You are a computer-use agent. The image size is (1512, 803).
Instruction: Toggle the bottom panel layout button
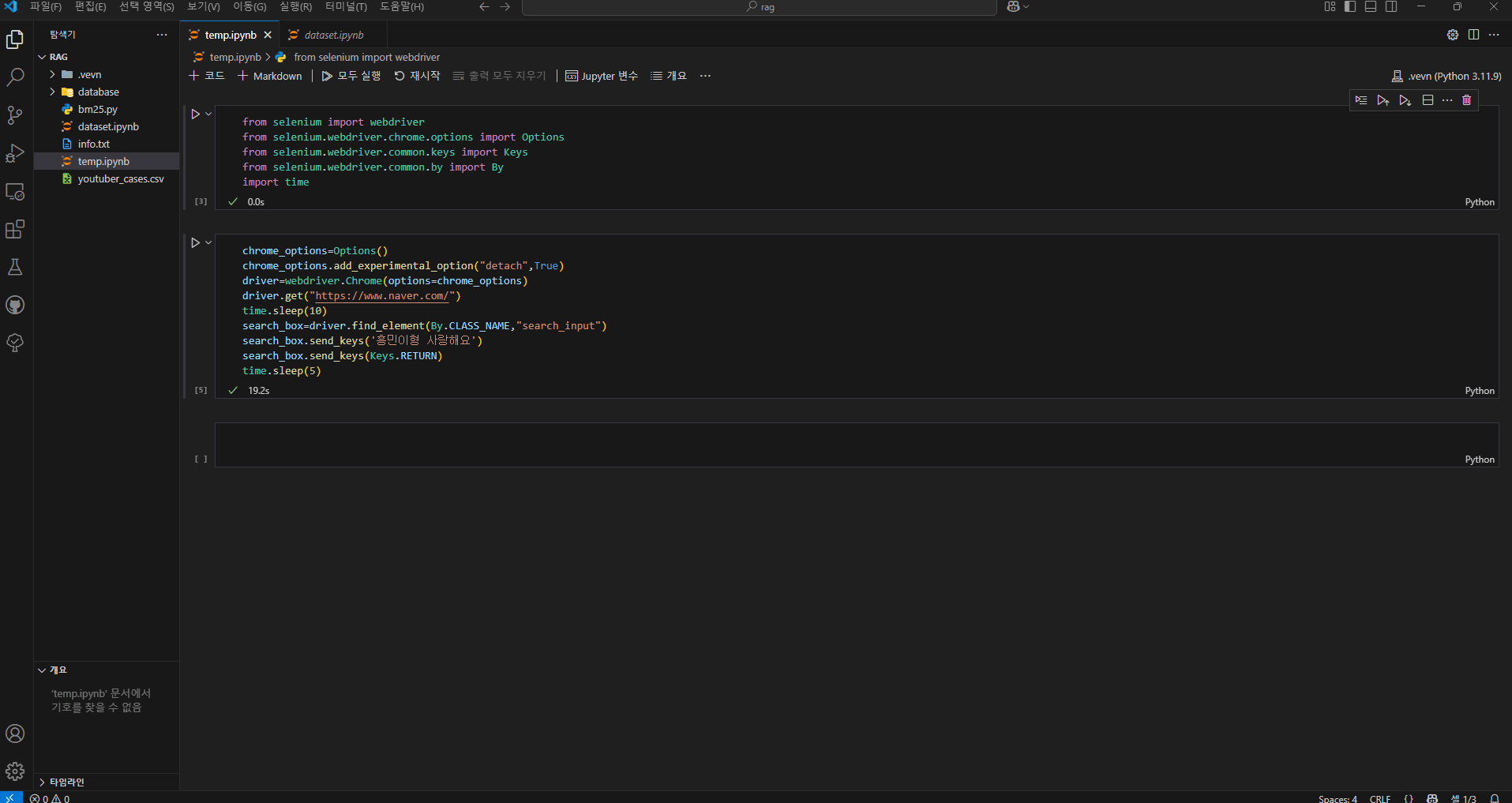1371,7
